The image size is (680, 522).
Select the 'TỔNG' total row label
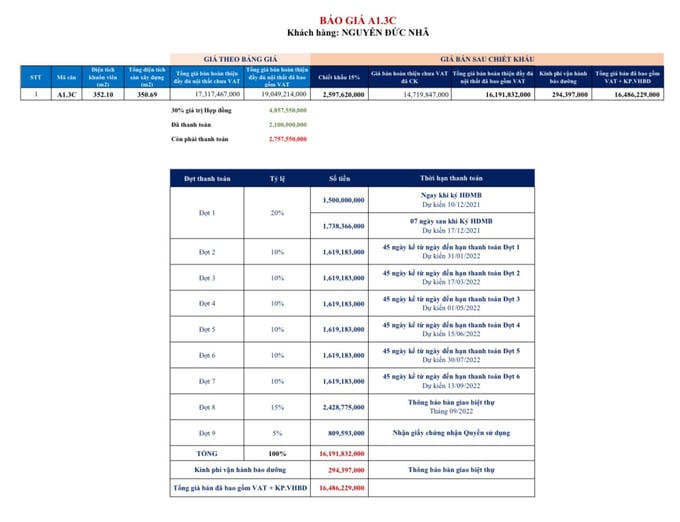pyautogui.click(x=207, y=453)
